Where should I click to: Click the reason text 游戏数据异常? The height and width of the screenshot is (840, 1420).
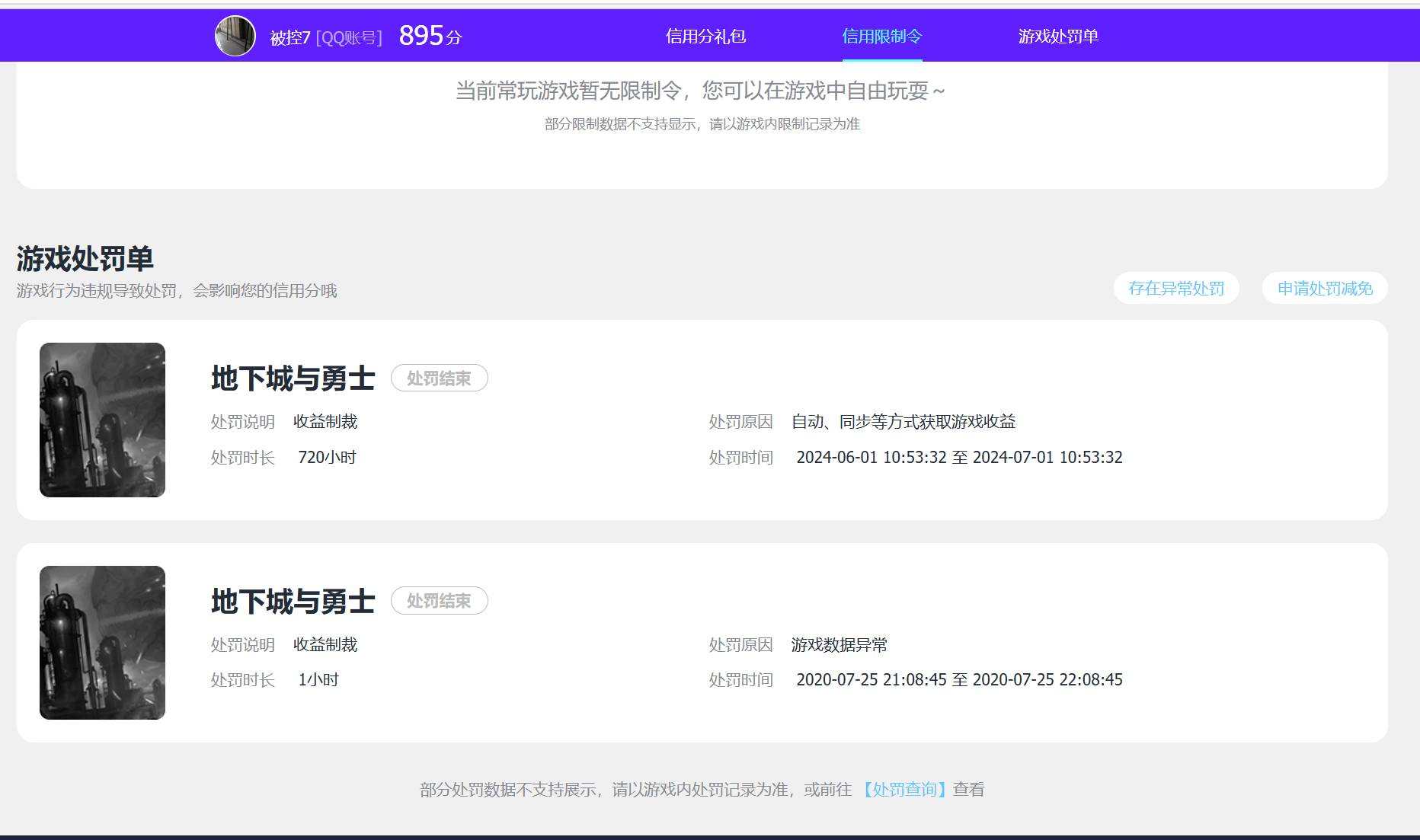click(x=840, y=645)
